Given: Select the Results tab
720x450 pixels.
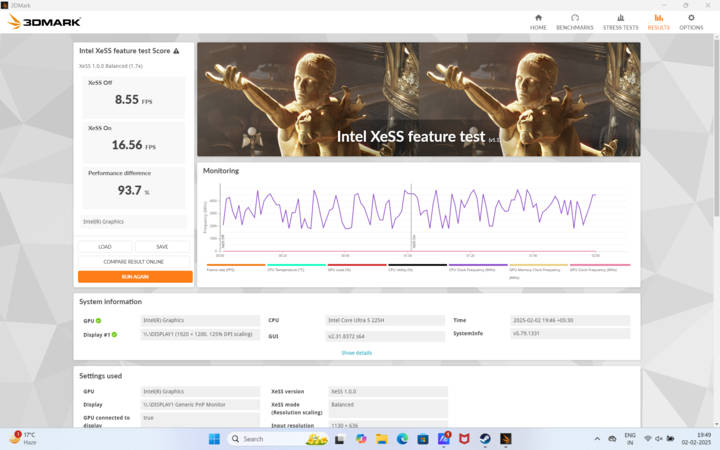Looking at the screenshot, I should pos(658,21).
